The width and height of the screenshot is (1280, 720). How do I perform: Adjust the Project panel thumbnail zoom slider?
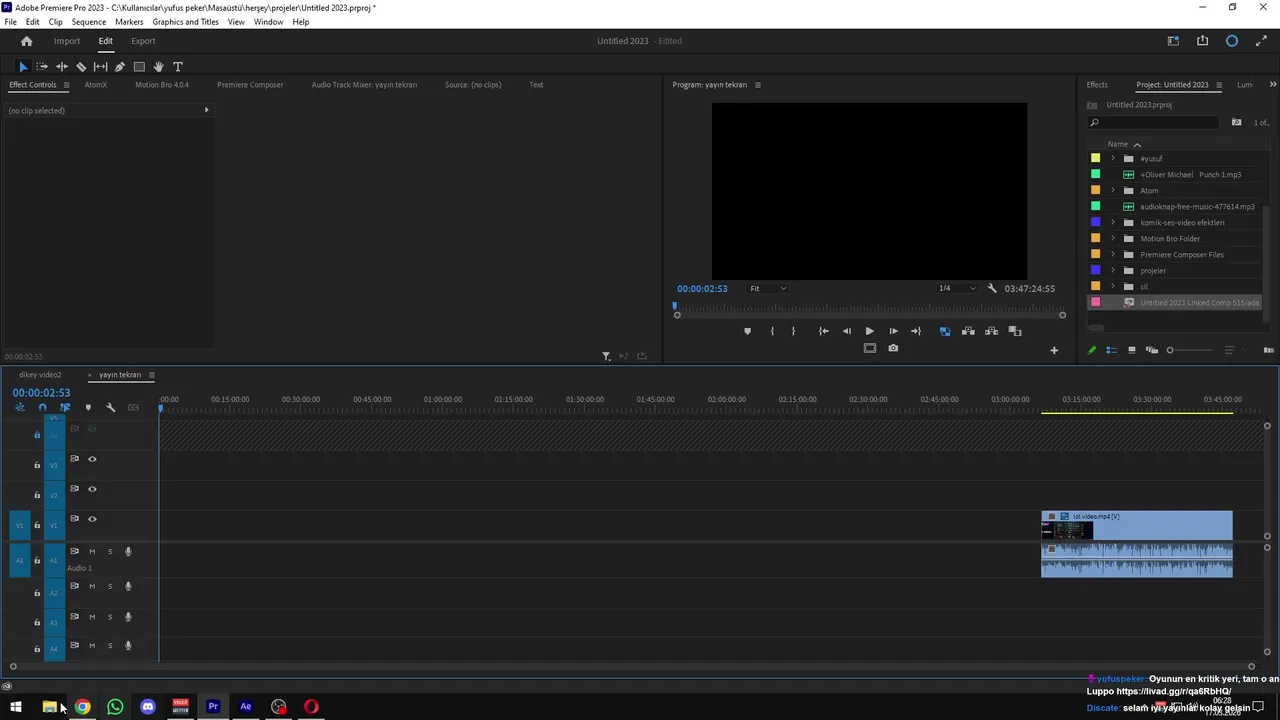[x=1170, y=350]
